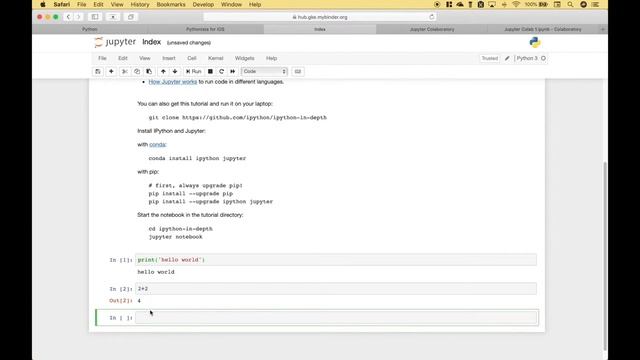Click the hello world output text
The width and height of the screenshot is (640, 360).
[x=156, y=272]
